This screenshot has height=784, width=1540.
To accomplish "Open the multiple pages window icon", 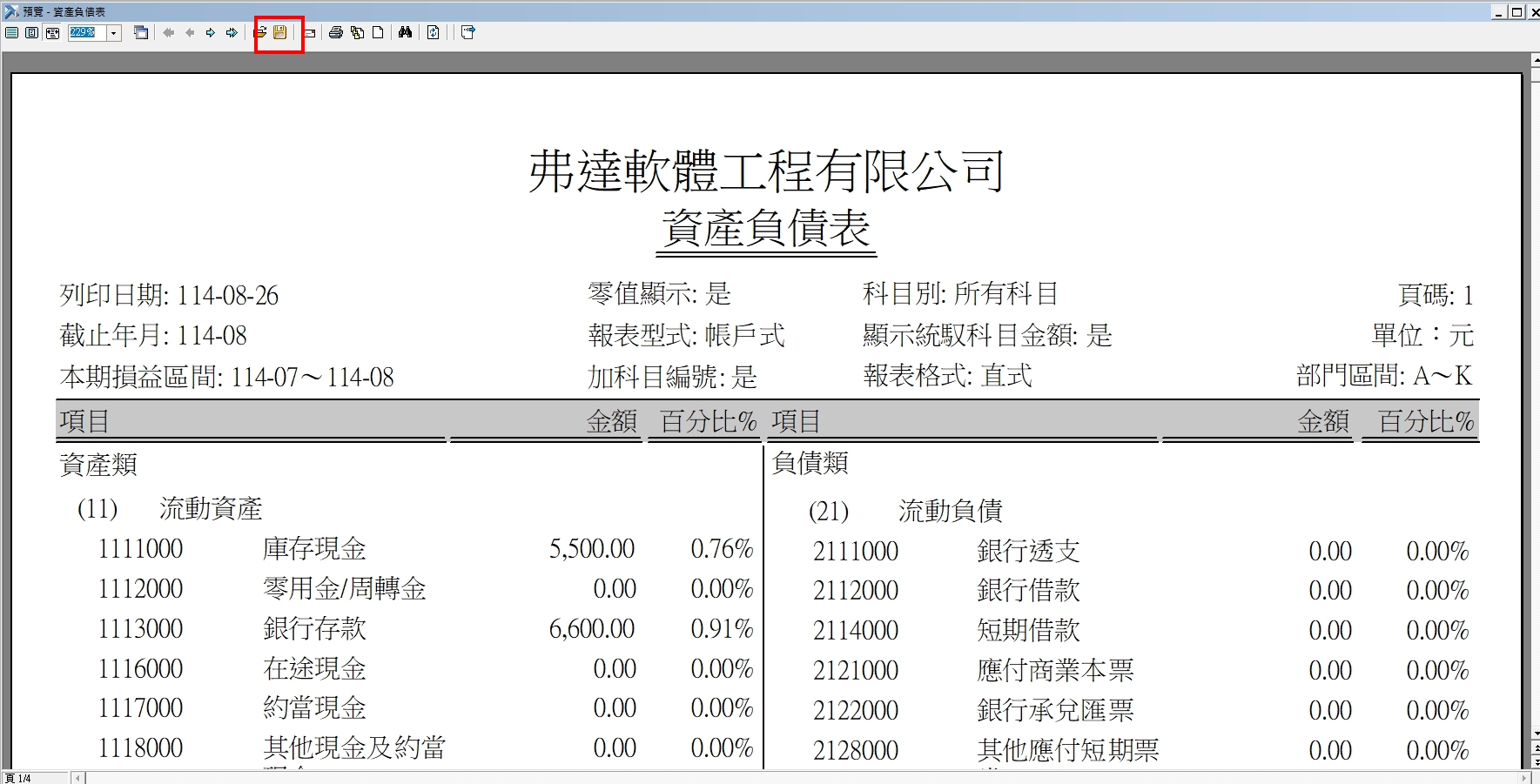I will [x=141, y=33].
